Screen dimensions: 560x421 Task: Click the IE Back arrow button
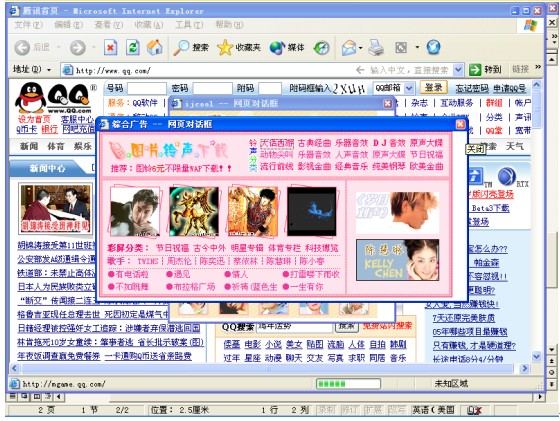click(x=22, y=47)
